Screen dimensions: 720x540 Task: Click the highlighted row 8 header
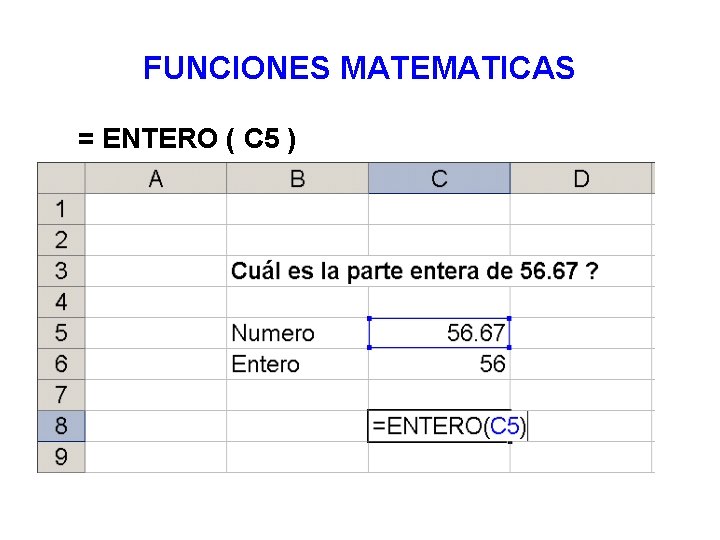pos(61,426)
